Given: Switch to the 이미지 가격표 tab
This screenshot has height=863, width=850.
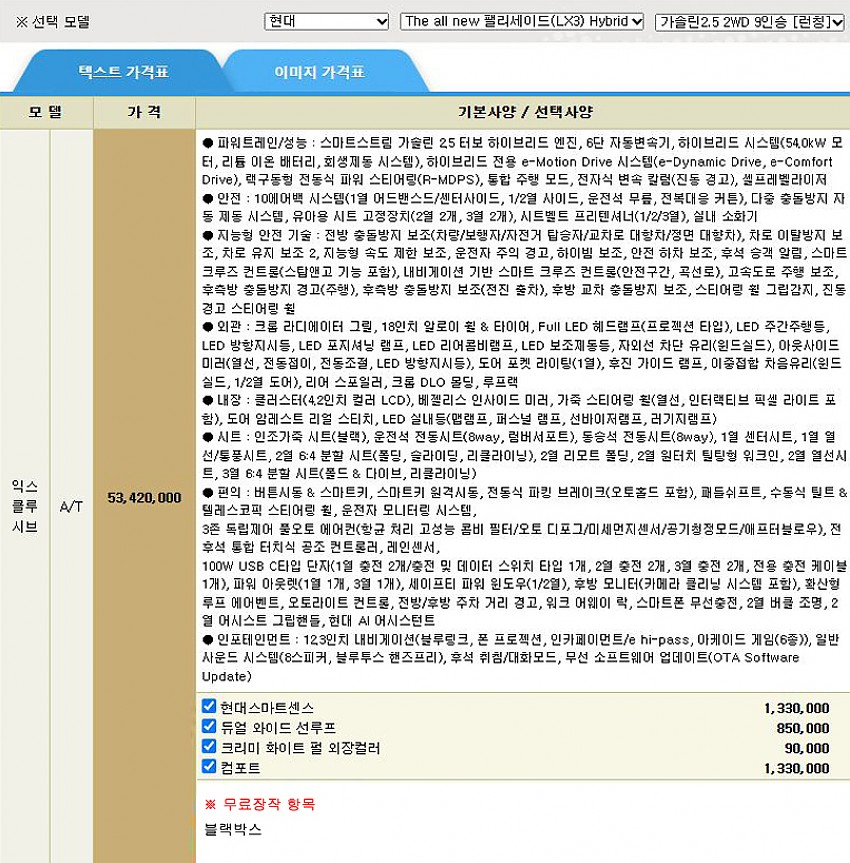Looking at the screenshot, I should (319, 72).
